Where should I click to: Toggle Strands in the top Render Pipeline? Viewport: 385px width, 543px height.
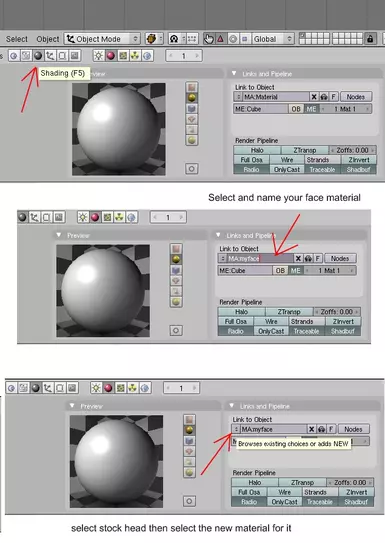pos(322,160)
